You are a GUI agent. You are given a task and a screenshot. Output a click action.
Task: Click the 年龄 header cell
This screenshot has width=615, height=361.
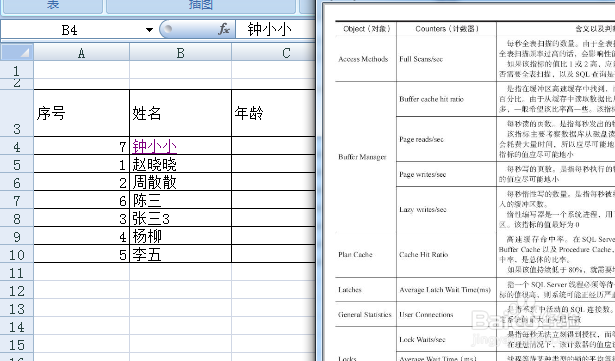point(274,113)
